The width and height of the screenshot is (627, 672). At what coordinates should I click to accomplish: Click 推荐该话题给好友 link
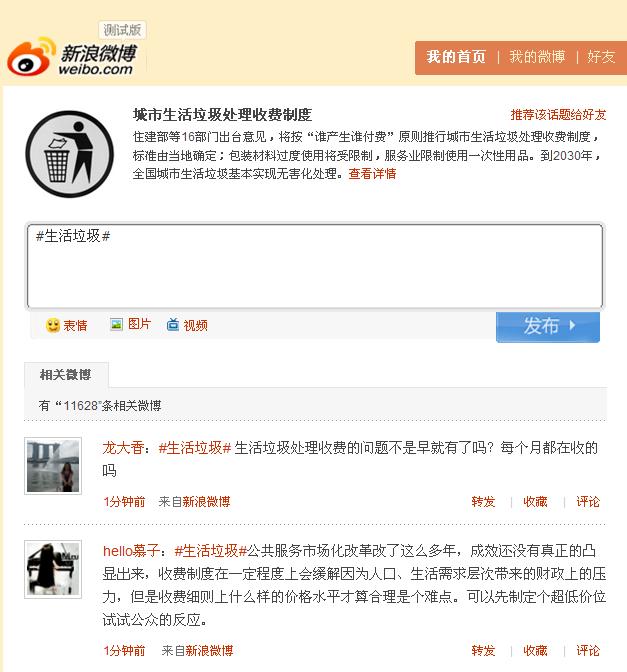pos(558,115)
